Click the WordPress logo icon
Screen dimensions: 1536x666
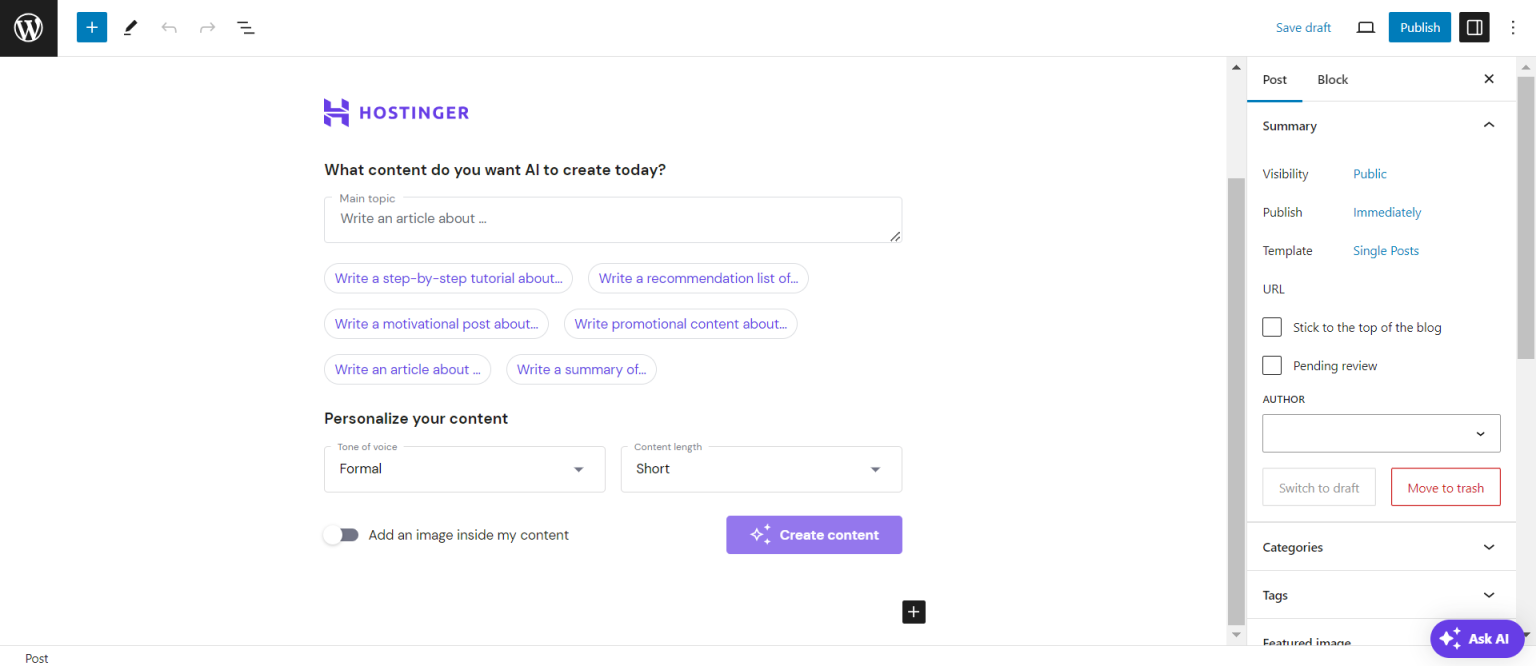coord(27,27)
